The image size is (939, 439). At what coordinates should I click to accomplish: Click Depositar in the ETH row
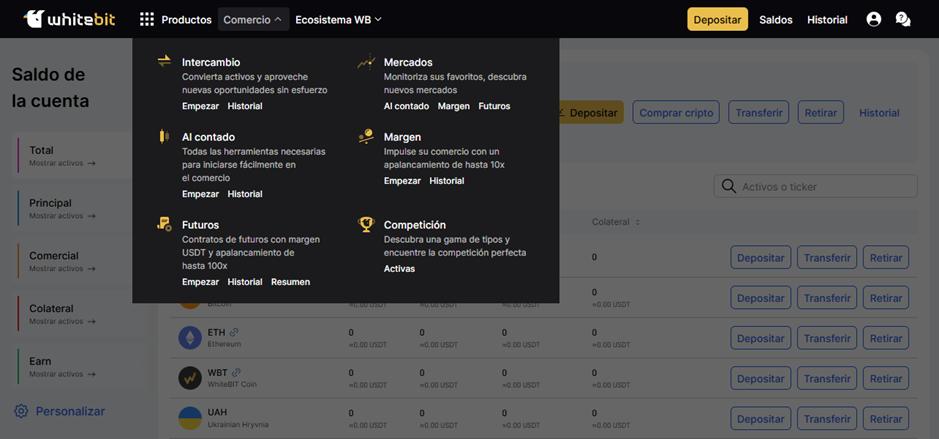click(761, 338)
